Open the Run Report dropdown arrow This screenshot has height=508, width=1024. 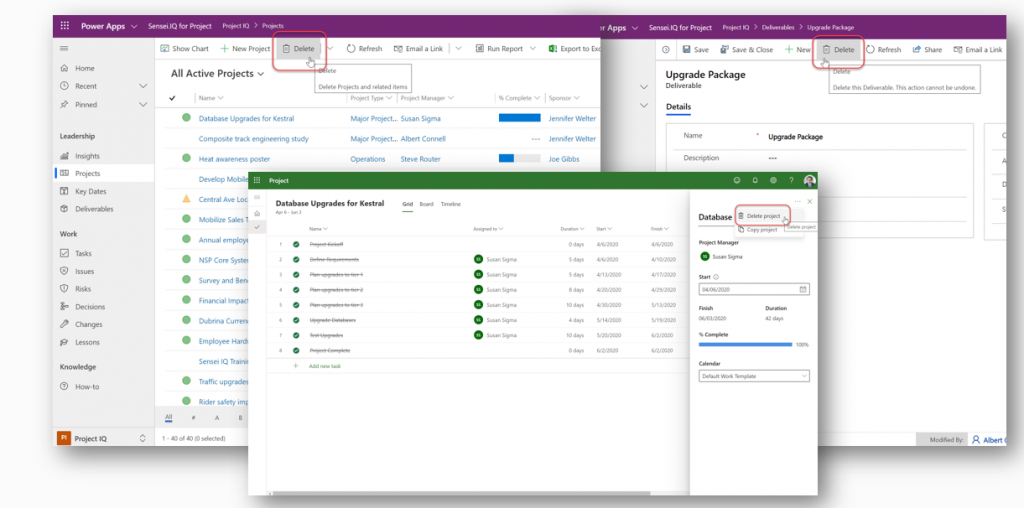tap(533, 48)
